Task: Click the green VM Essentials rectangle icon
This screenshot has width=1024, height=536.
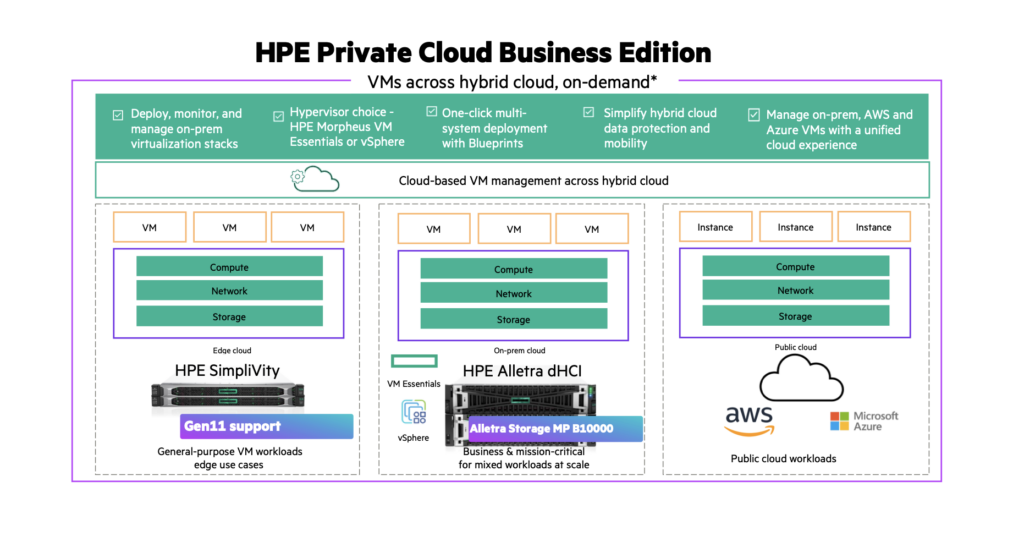Action: tap(413, 361)
